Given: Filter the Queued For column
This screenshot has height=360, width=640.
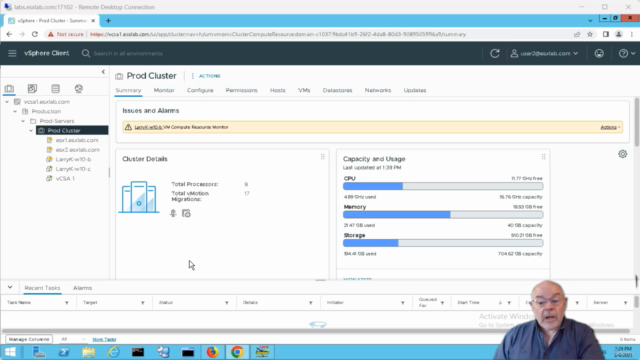Looking at the screenshot, I should point(442,303).
